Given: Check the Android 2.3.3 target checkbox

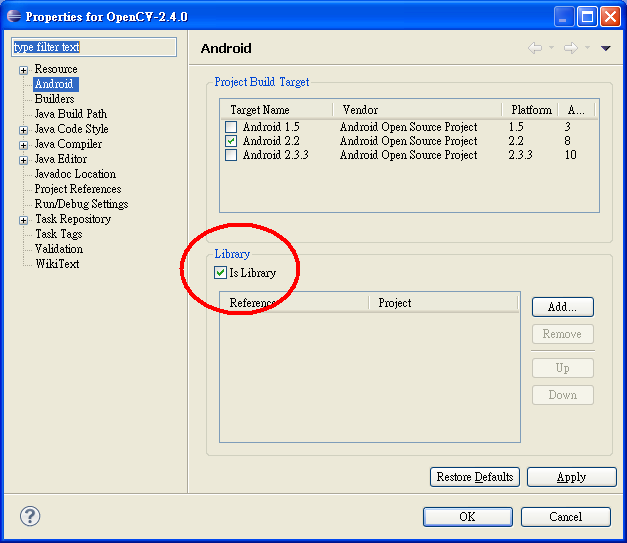Looking at the screenshot, I should (x=231, y=155).
